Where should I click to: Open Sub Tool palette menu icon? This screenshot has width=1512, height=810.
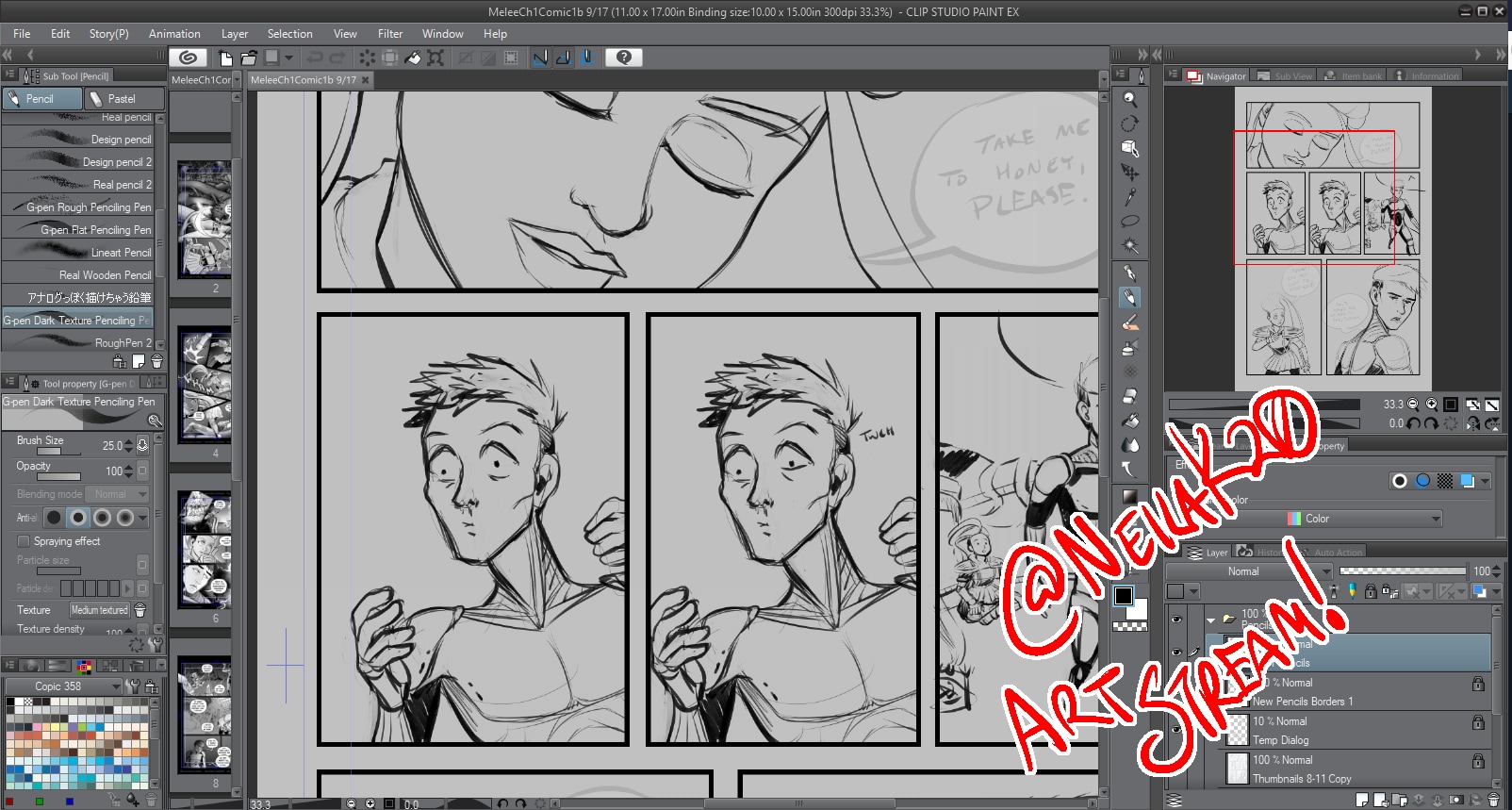pos(10,74)
